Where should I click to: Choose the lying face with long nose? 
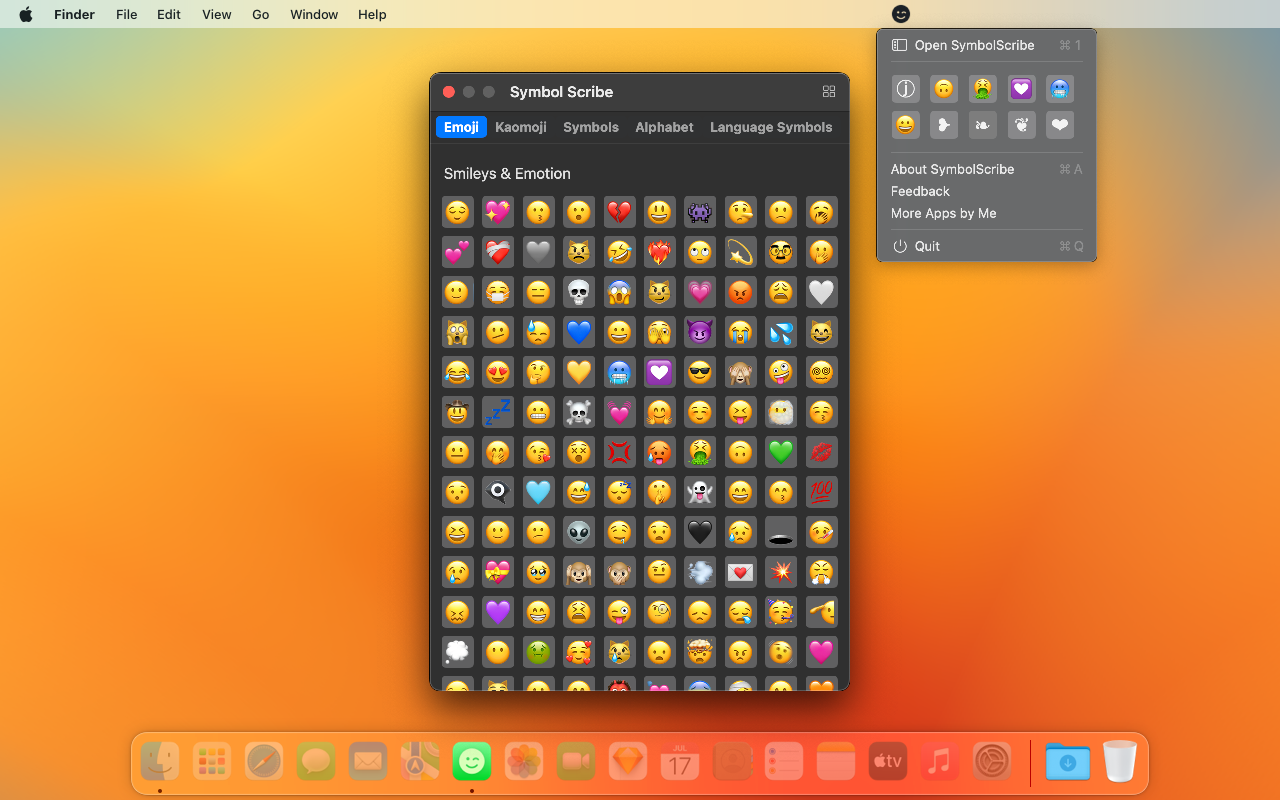click(x=740, y=212)
